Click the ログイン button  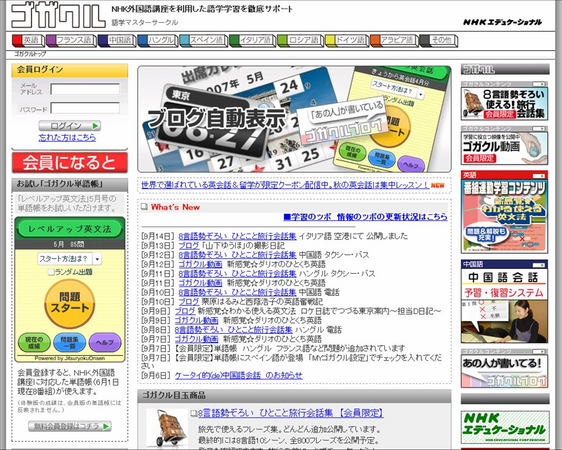coord(70,126)
